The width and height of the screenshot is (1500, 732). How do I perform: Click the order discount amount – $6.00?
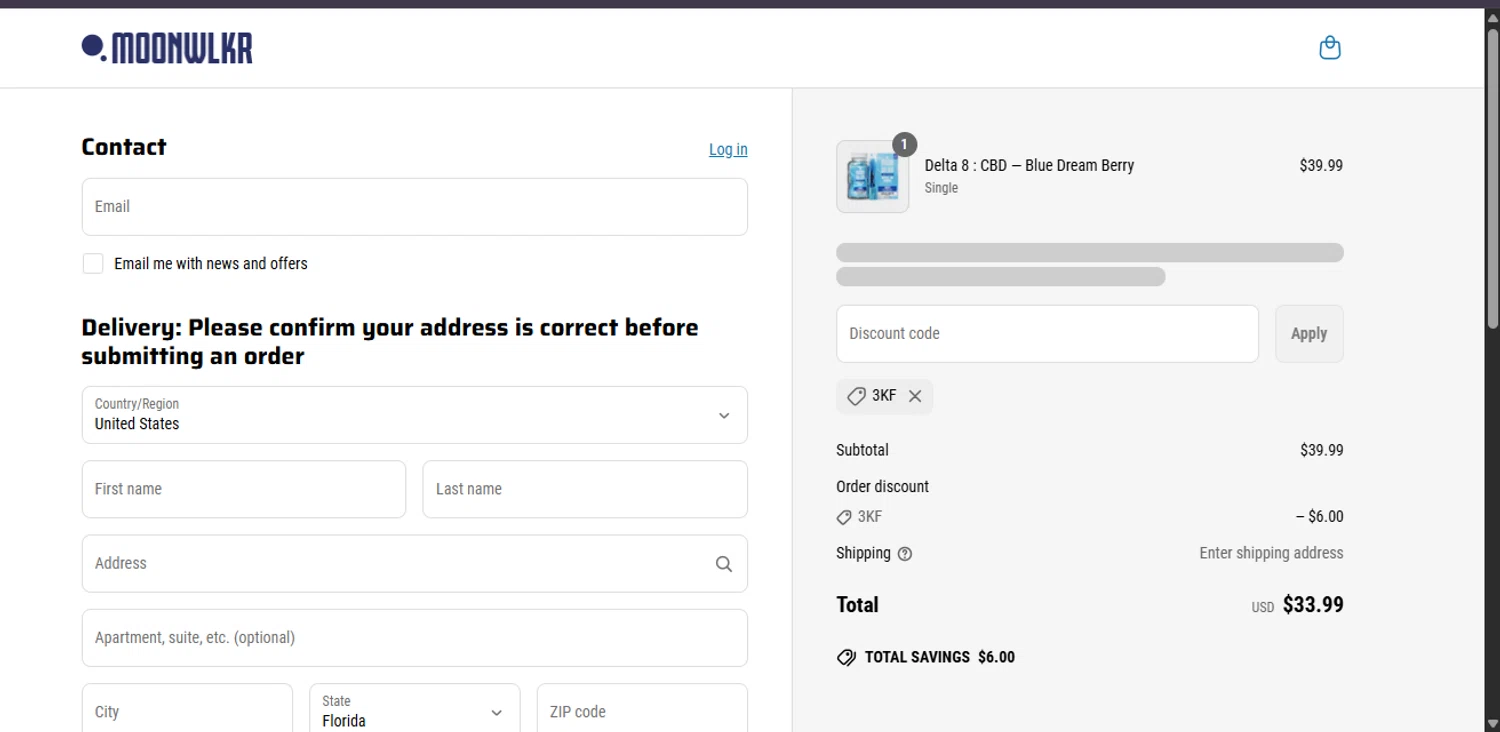pos(1320,517)
